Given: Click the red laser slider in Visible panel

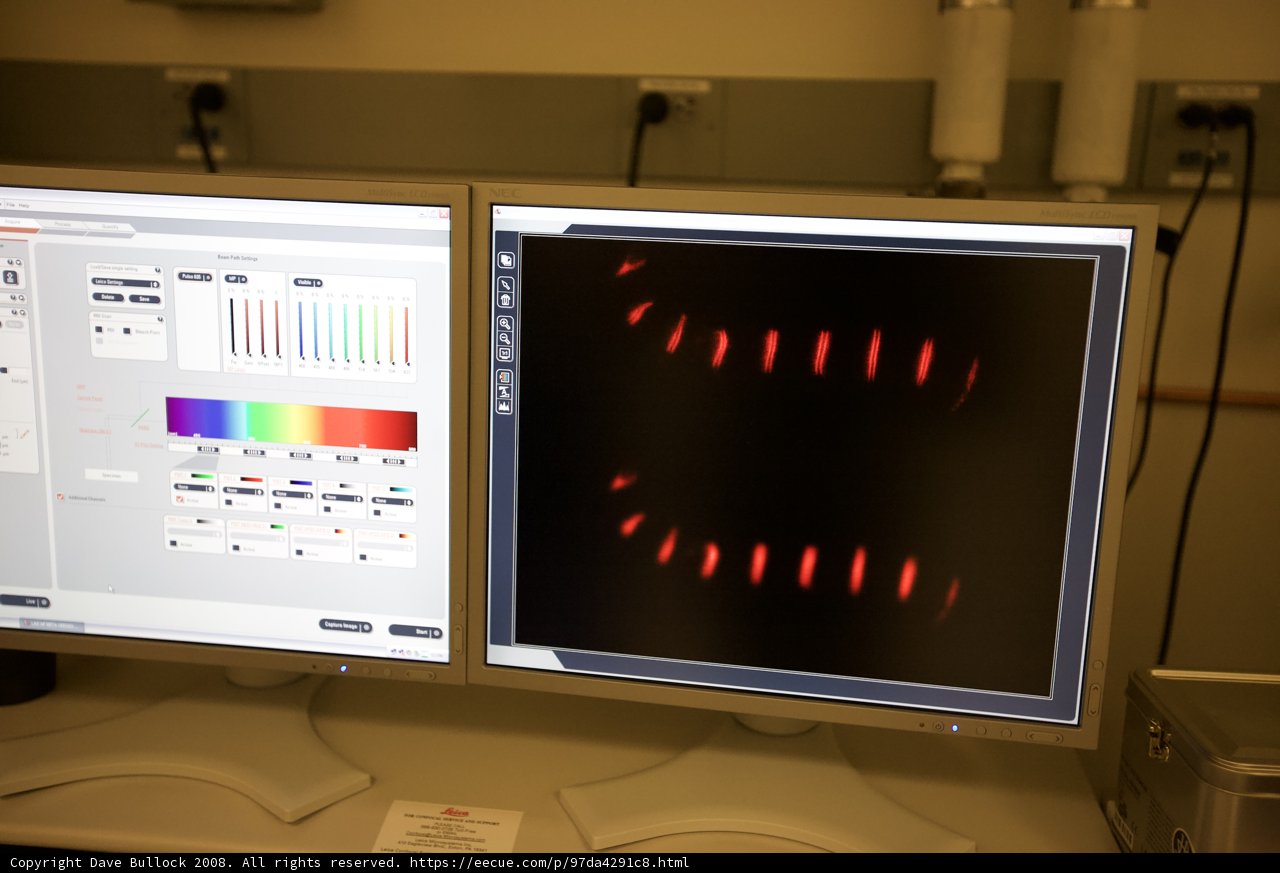Looking at the screenshot, I should coord(406,336).
